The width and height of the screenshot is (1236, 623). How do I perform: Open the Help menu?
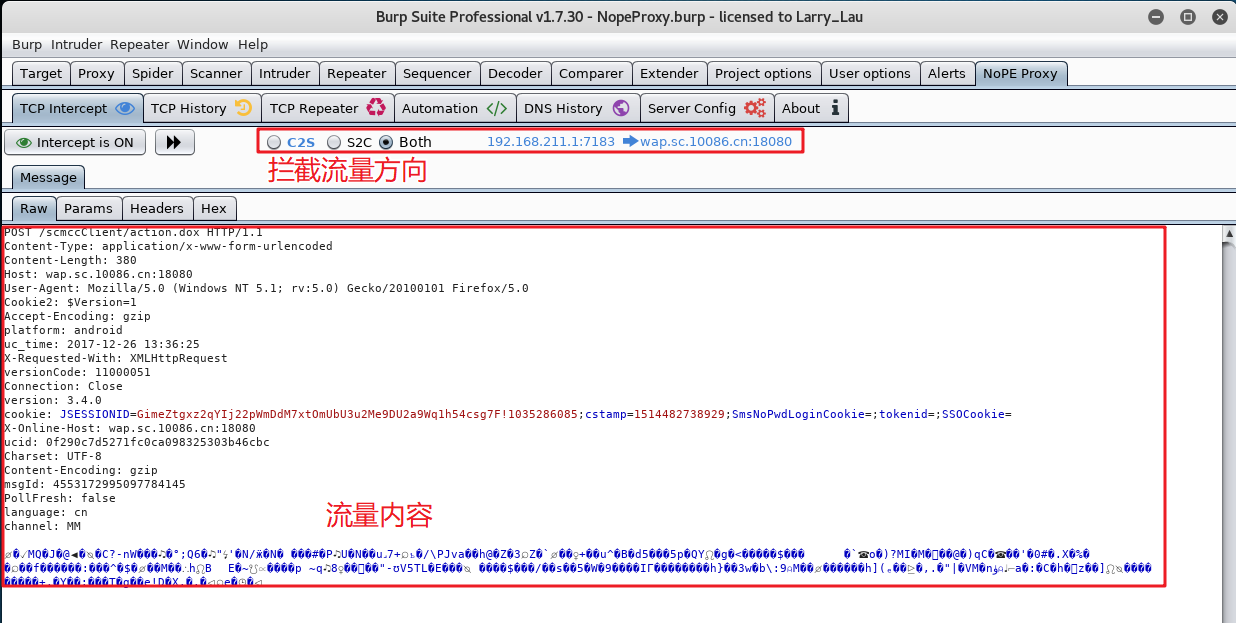pyautogui.click(x=253, y=44)
